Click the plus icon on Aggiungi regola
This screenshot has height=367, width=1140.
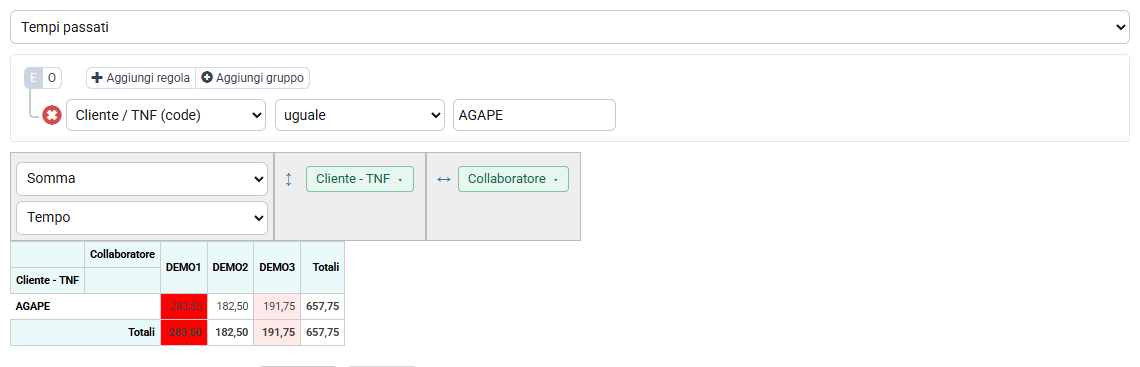(x=97, y=78)
